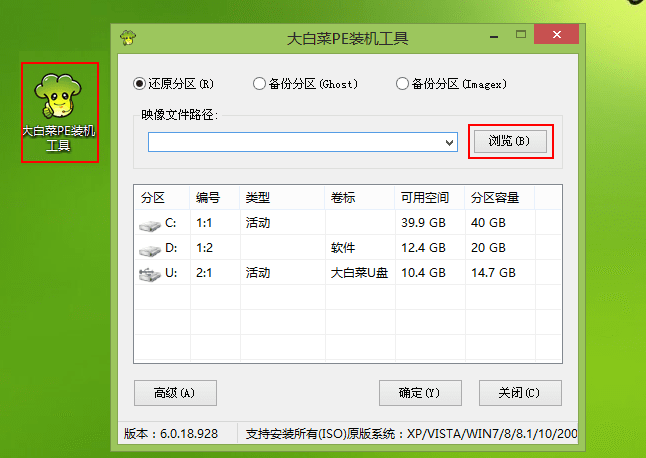Click the 大白菜U盘 volume label cell
This screenshot has width=646, height=458.
tap(359, 273)
